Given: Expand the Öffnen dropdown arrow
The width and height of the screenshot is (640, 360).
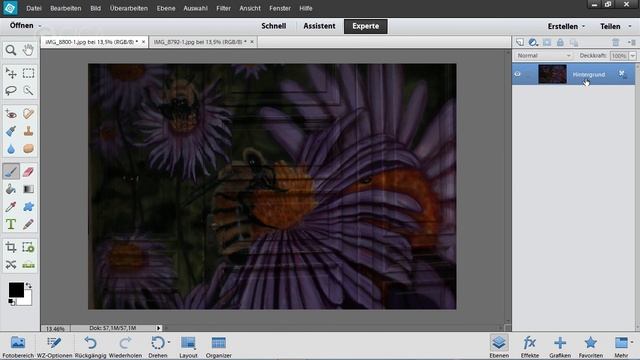Looking at the screenshot, I should point(40,26).
